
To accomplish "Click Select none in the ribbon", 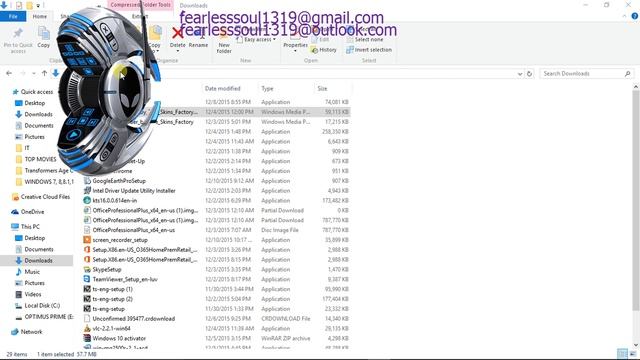I will pos(364,40).
